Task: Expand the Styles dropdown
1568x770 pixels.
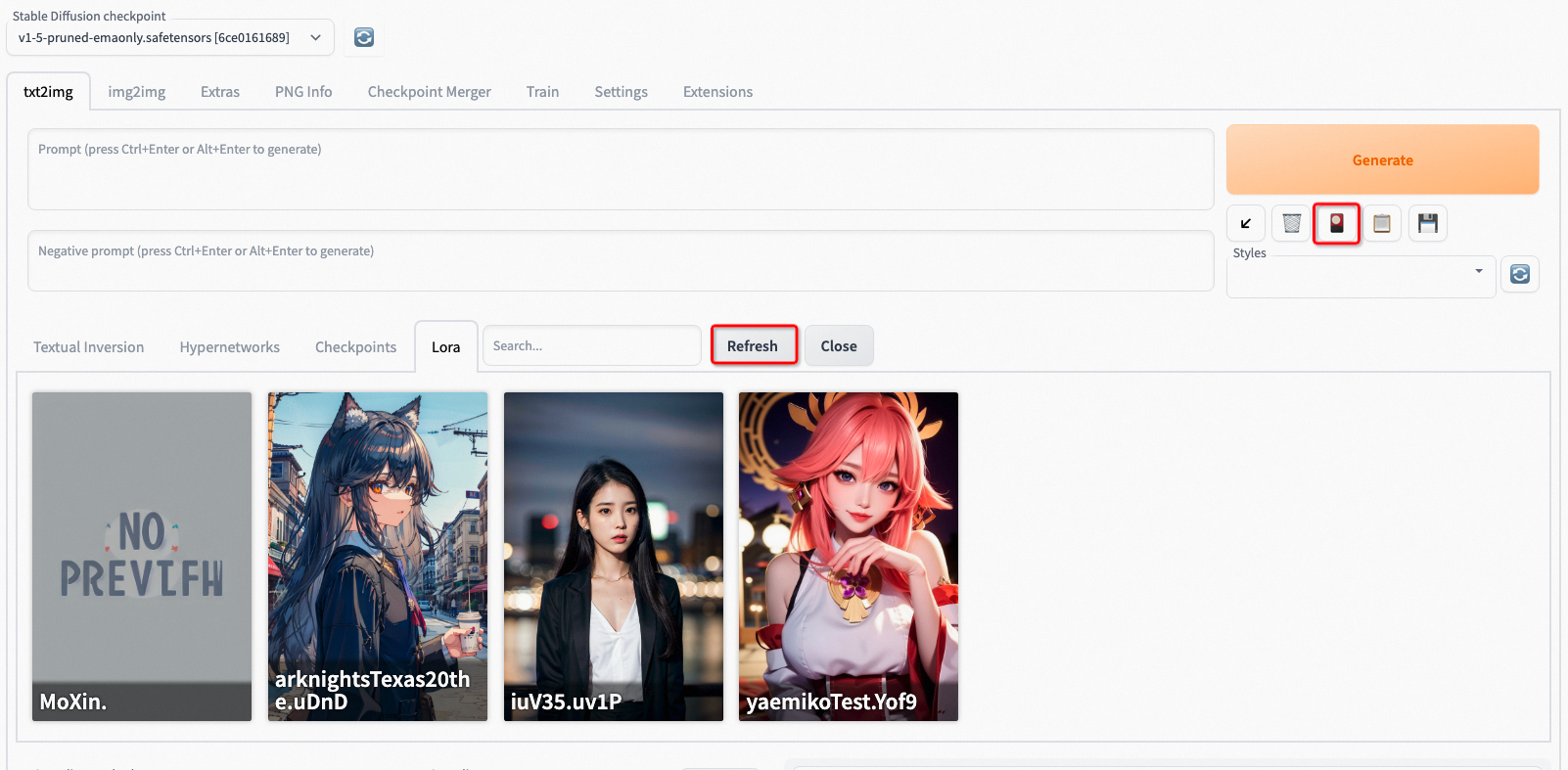Action: pos(1360,276)
